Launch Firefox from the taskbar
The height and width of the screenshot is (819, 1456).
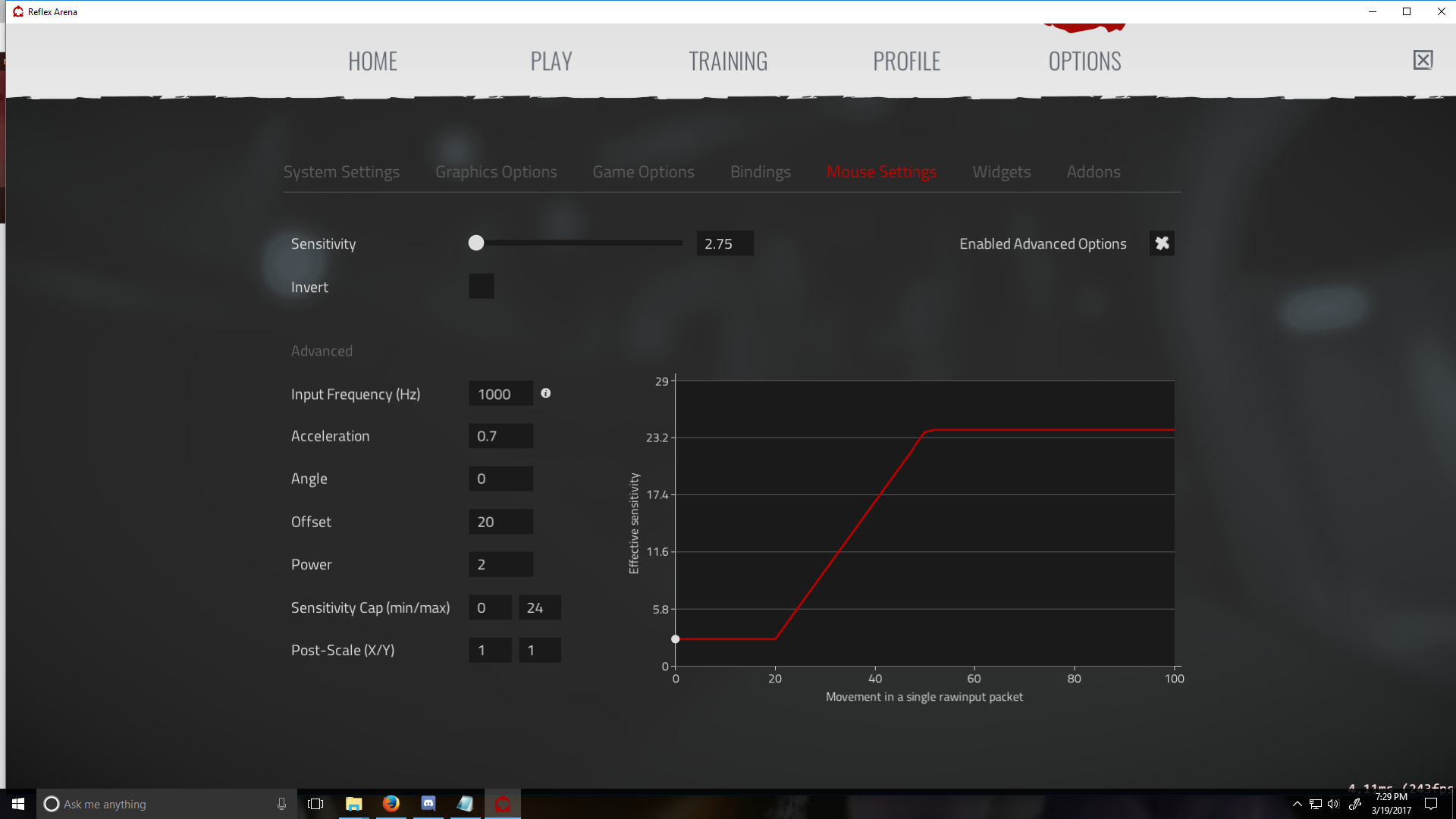[391, 803]
